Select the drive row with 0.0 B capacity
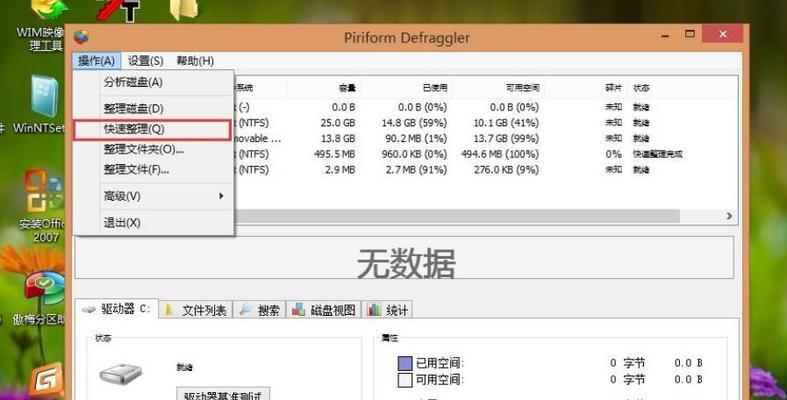 [x=485, y=107]
